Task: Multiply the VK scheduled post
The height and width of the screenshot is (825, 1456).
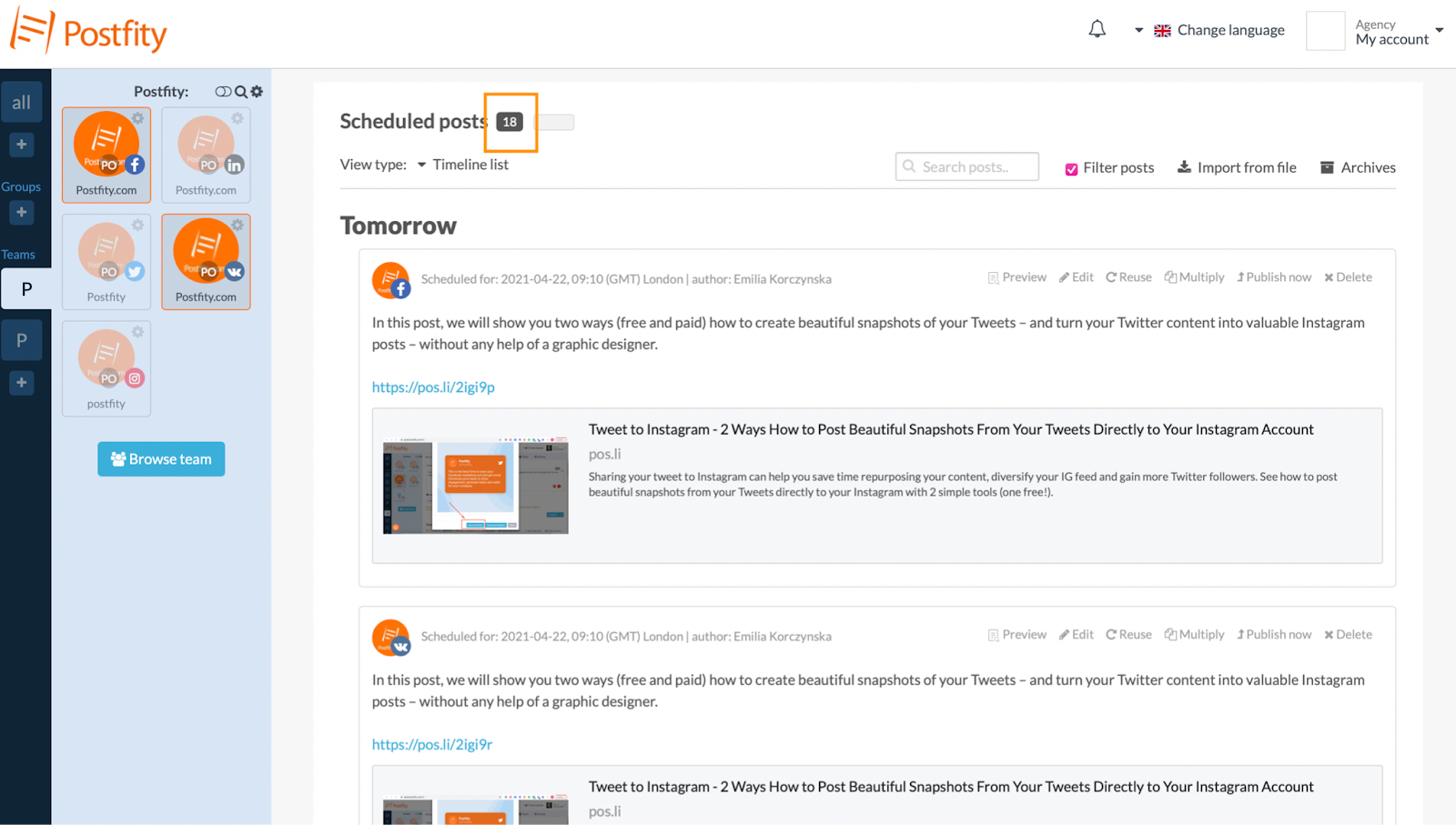Action: click(x=1195, y=635)
